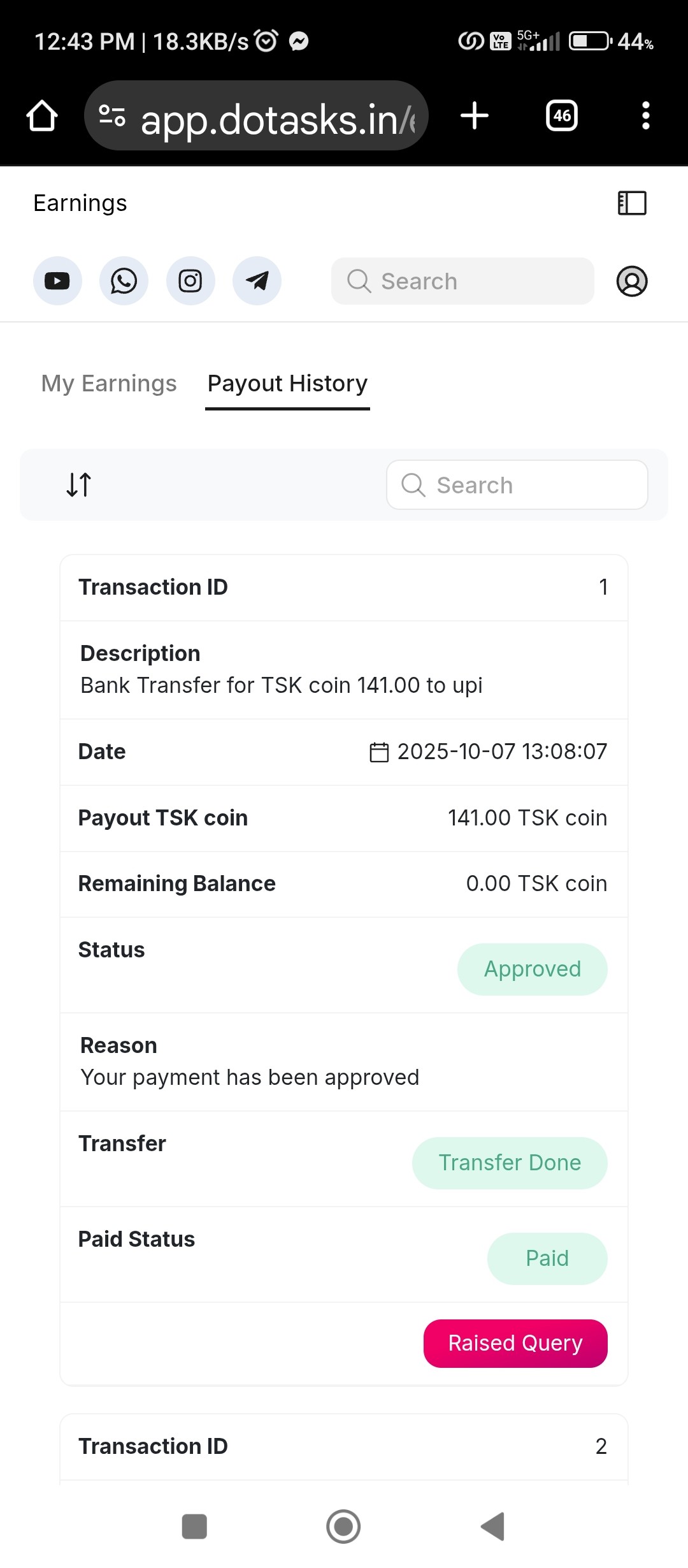Toggle the sidebar panel icon
The height and width of the screenshot is (1568, 688).
pos(632,203)
